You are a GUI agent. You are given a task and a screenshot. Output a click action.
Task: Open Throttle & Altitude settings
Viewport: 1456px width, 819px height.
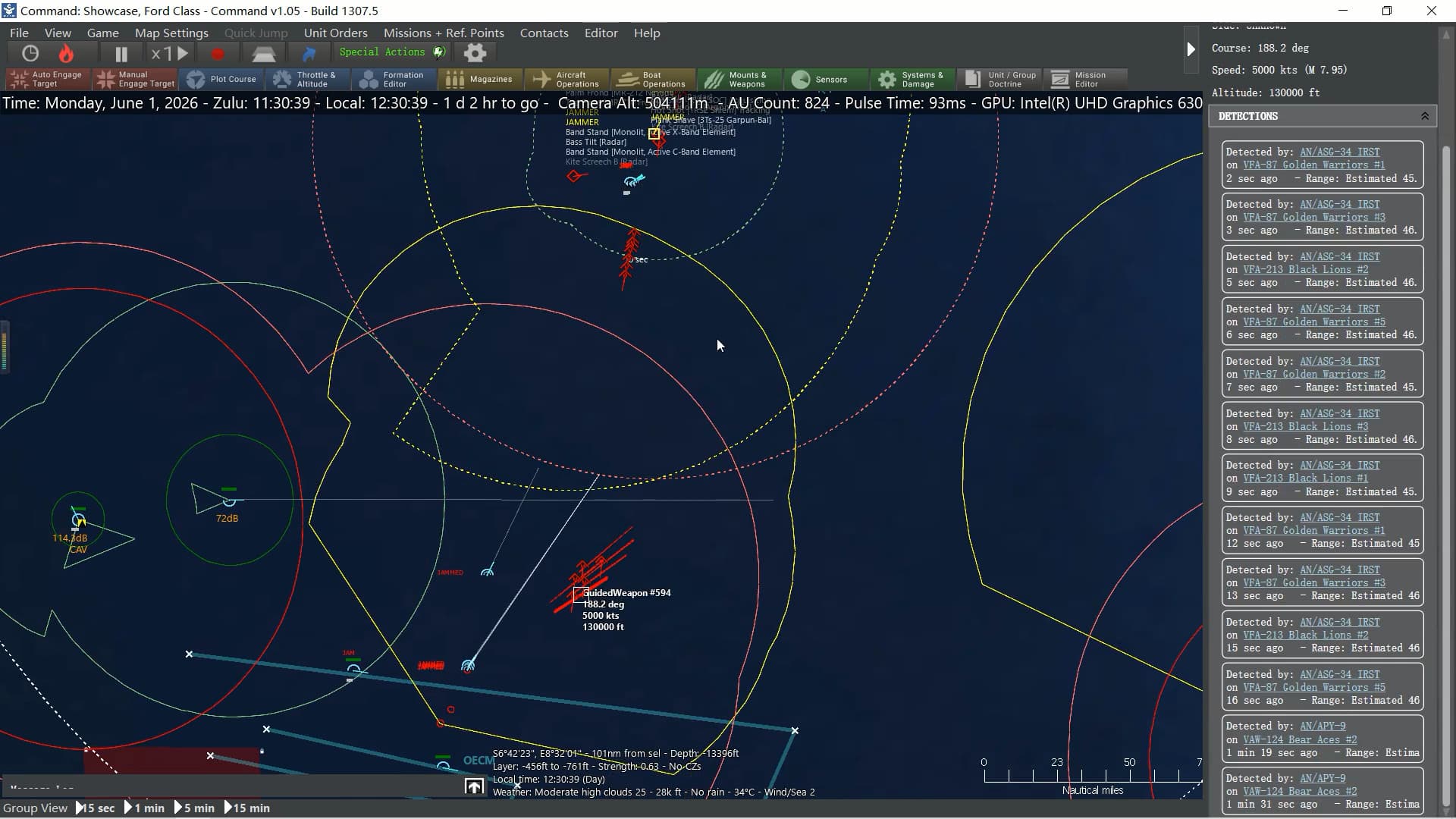tap(308, 79)
